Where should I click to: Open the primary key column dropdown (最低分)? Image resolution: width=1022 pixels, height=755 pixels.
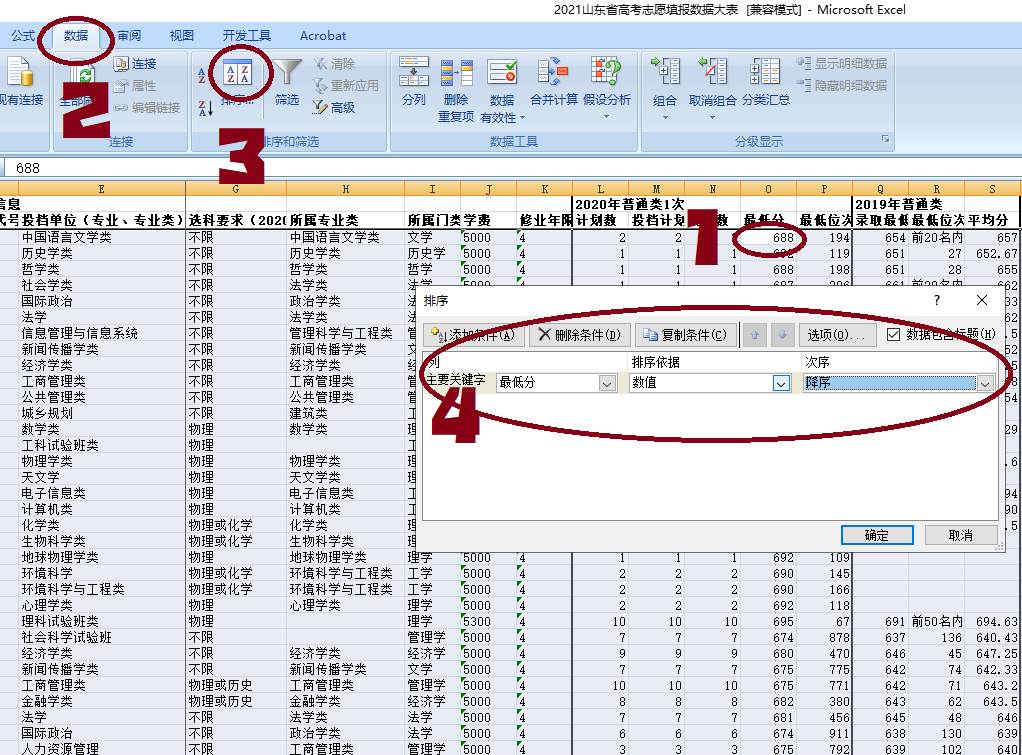pos(607,383)
